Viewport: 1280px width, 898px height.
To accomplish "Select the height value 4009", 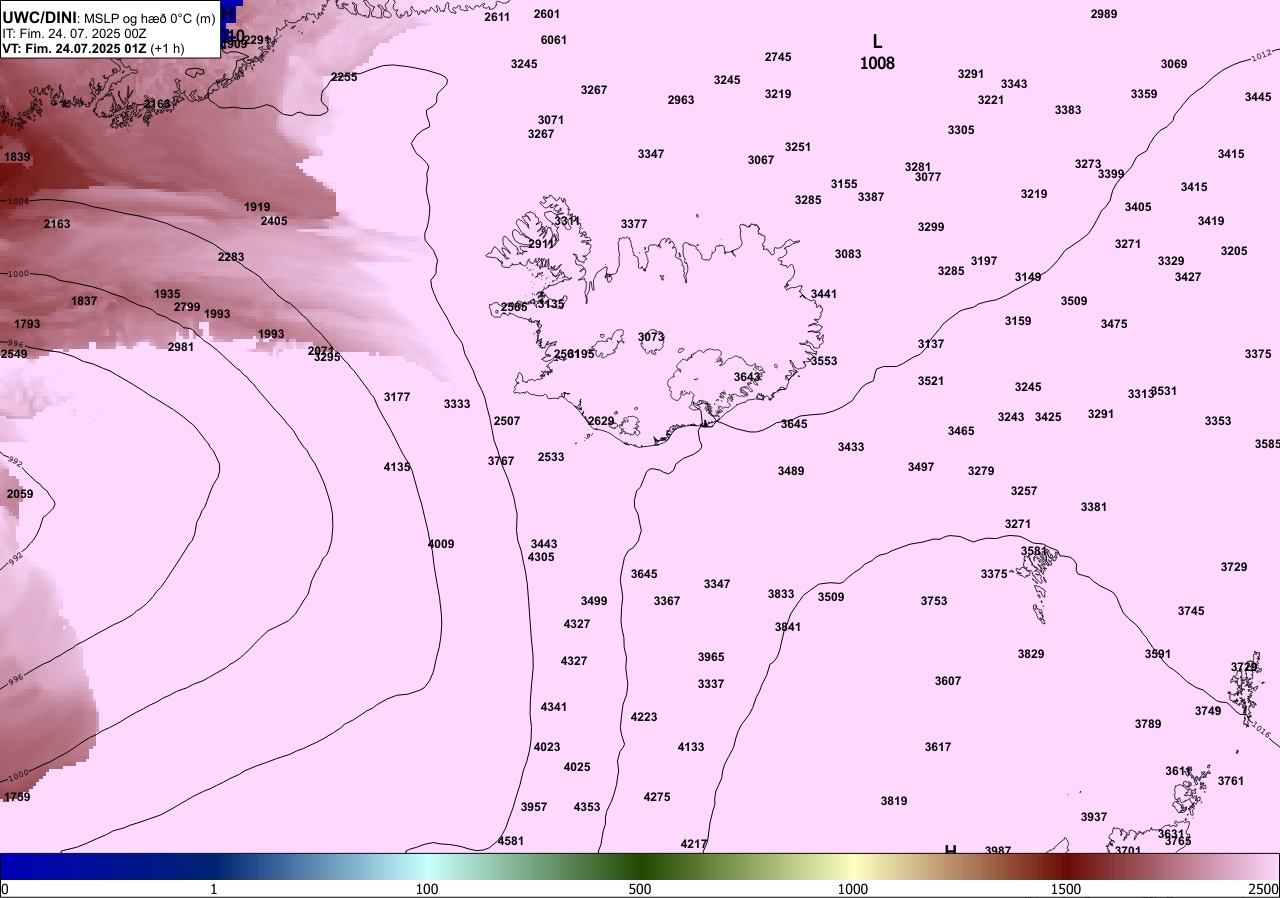I will click(x=441, y=544).
